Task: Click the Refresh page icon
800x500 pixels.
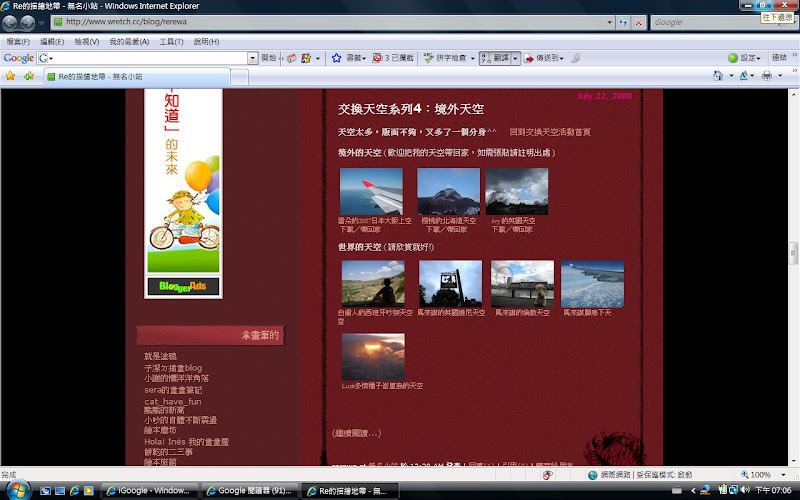Action: click(623, 22)
